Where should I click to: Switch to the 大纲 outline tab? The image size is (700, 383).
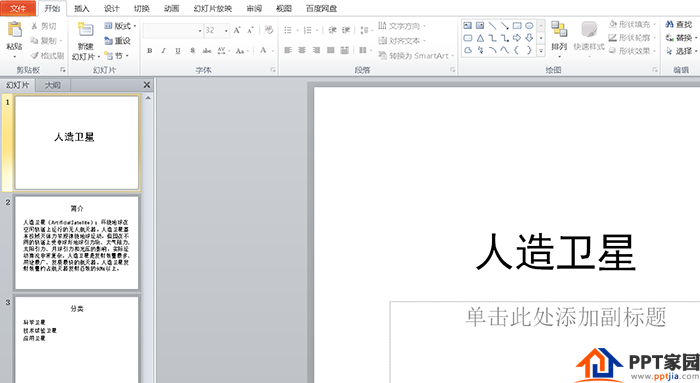[x=52, y=85]
